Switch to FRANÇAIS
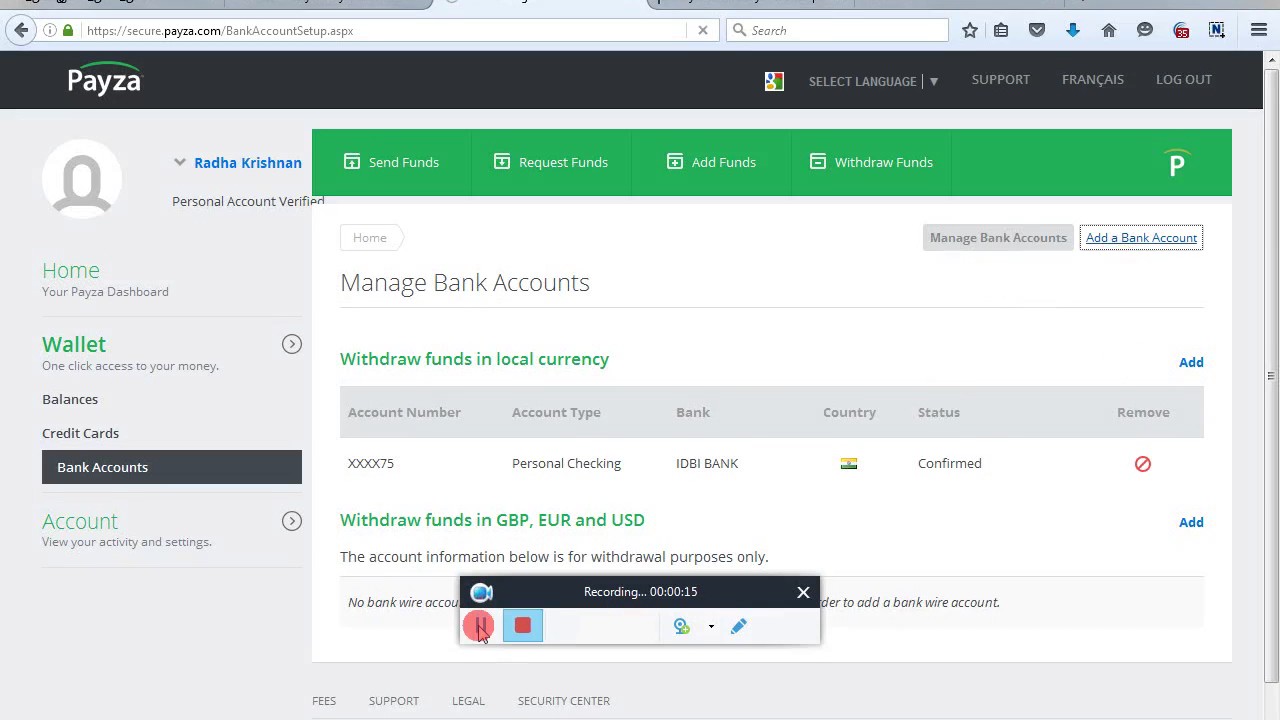Image resolution: width=1280 pixels, height=720 pixels. coord(1093,79)
